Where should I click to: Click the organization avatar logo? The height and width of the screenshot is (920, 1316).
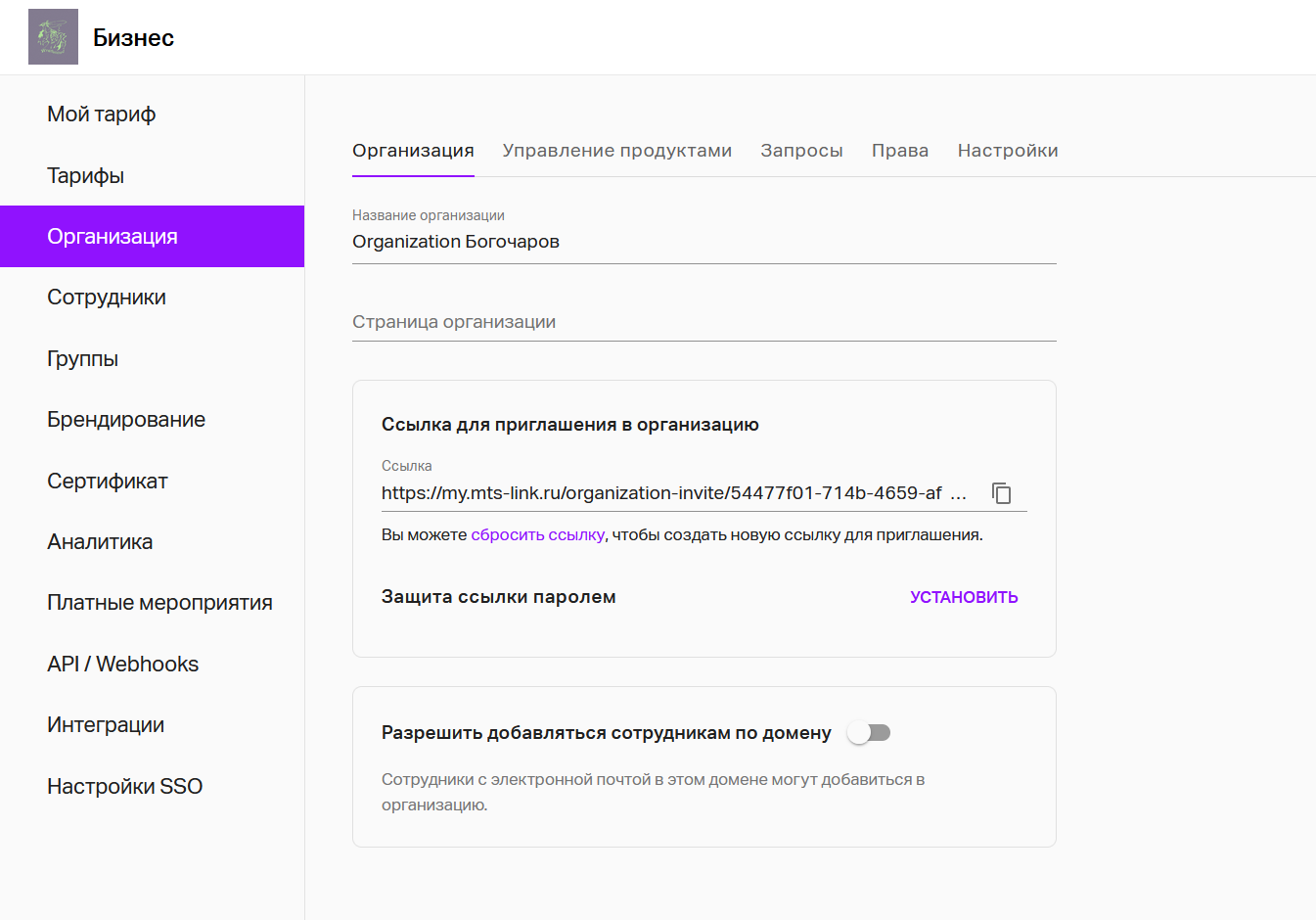pyautogui.click(x=53, y=37)
